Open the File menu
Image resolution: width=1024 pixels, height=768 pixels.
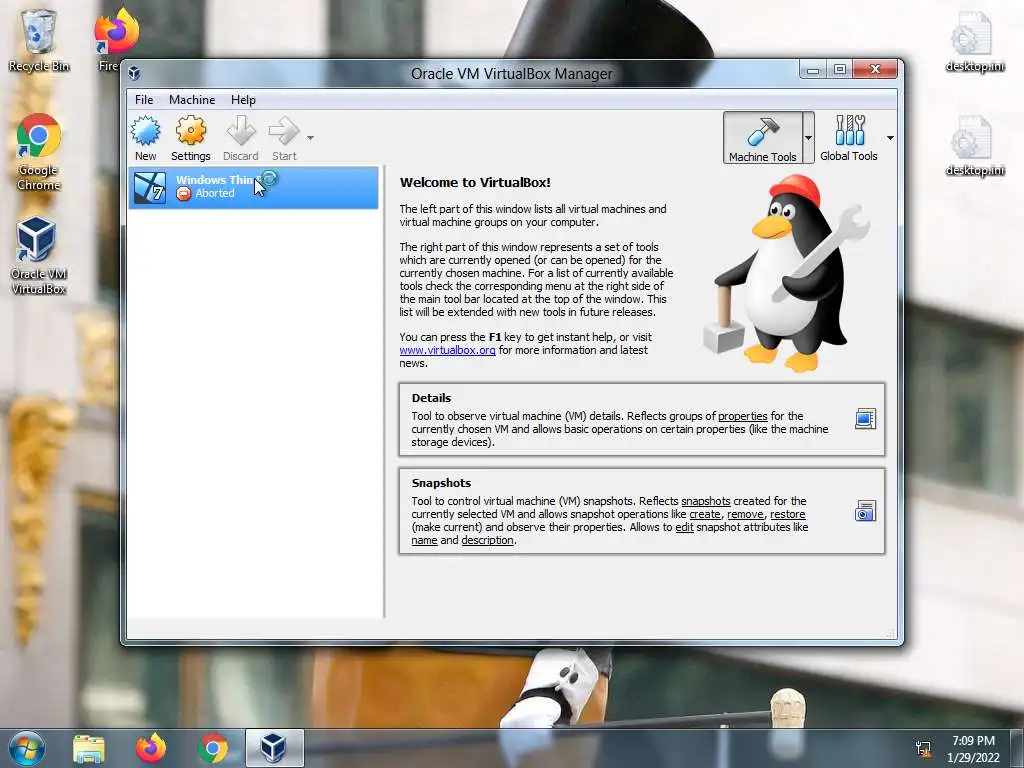click(x=144, y=100)
